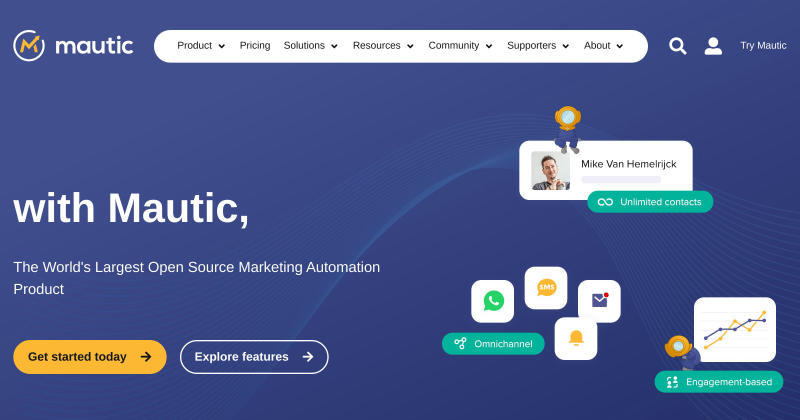The height and width of the screenshot is (420, 800).
Task: Click the SMS speech bubble icon tile
Action: pyautogui.click(x=546, y=288)
